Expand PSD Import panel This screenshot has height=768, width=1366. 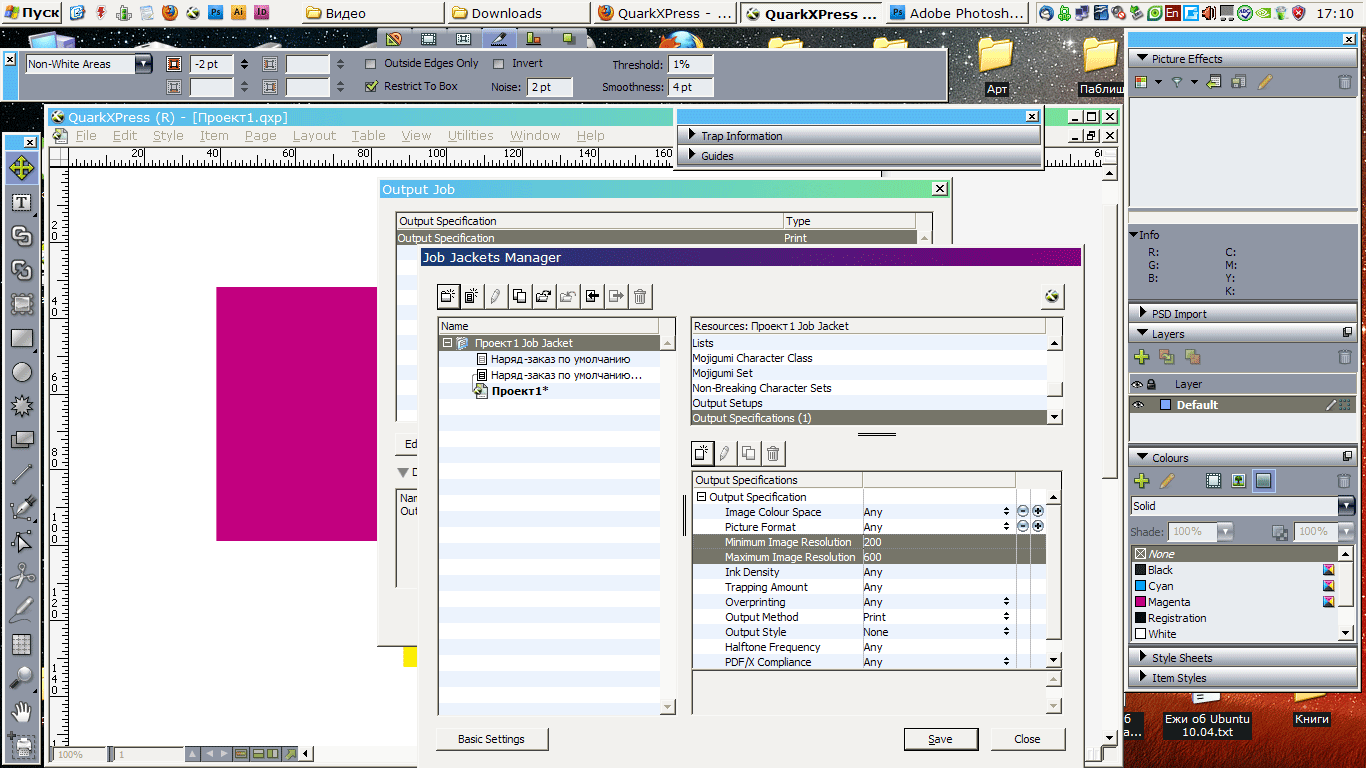pos(1143,313)
